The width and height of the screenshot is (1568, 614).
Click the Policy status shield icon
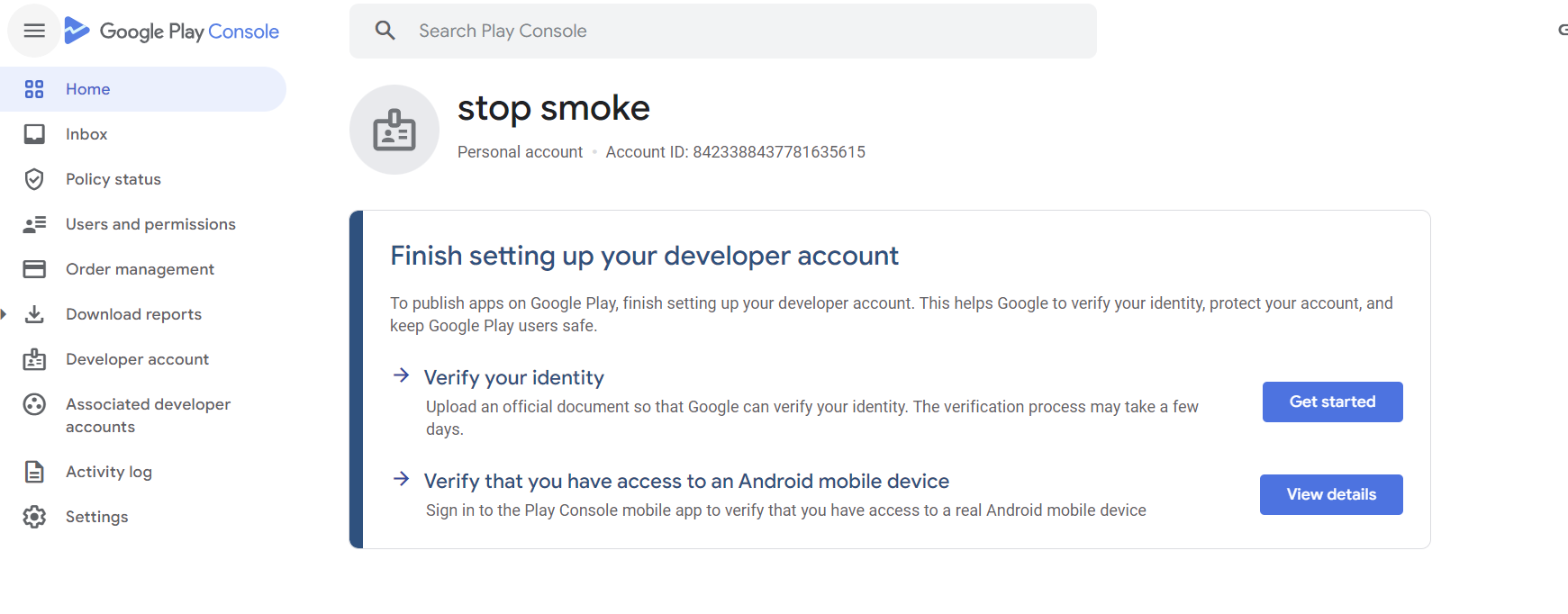[34, 179]
